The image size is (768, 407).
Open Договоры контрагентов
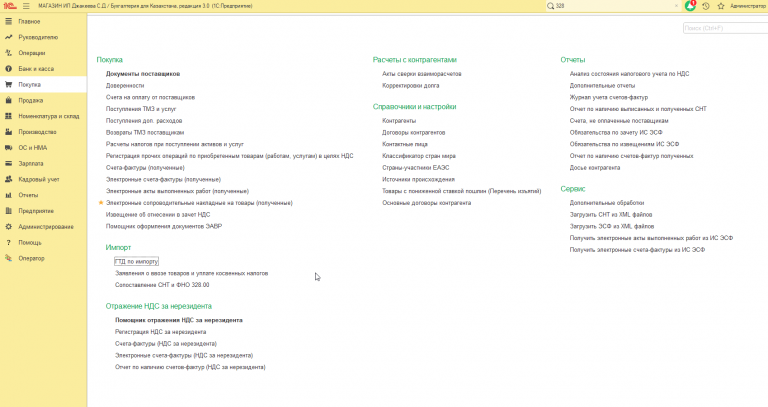(x=414, y=132)
